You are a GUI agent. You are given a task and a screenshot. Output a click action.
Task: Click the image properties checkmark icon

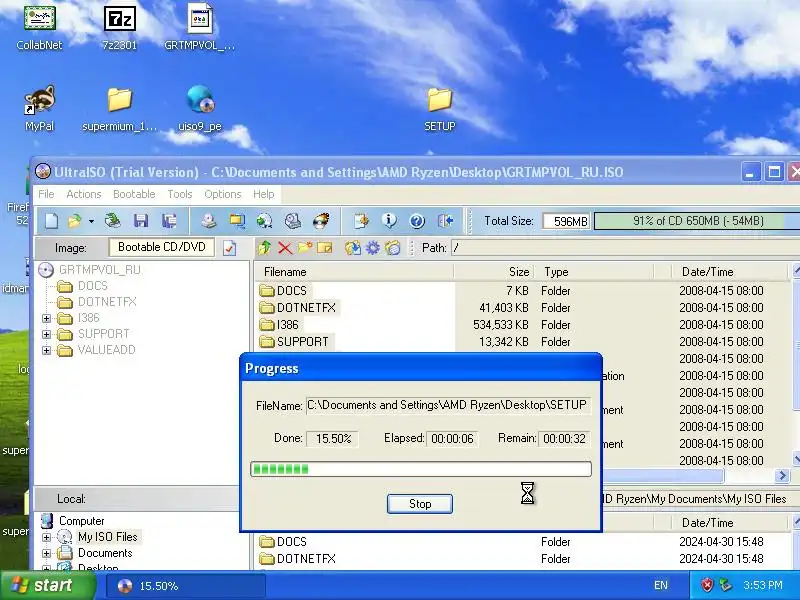tap(230, 248)
